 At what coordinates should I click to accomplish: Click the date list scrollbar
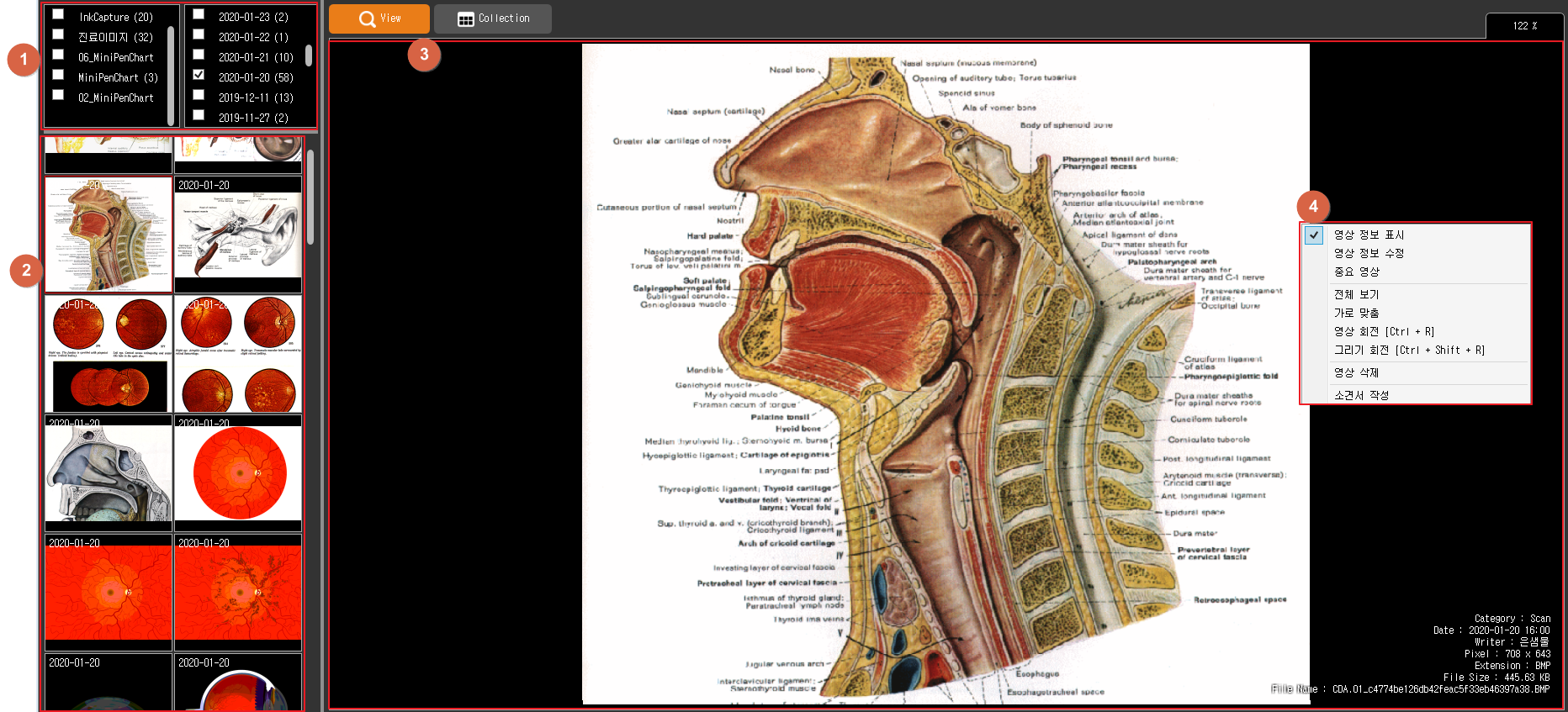point(309,55)
